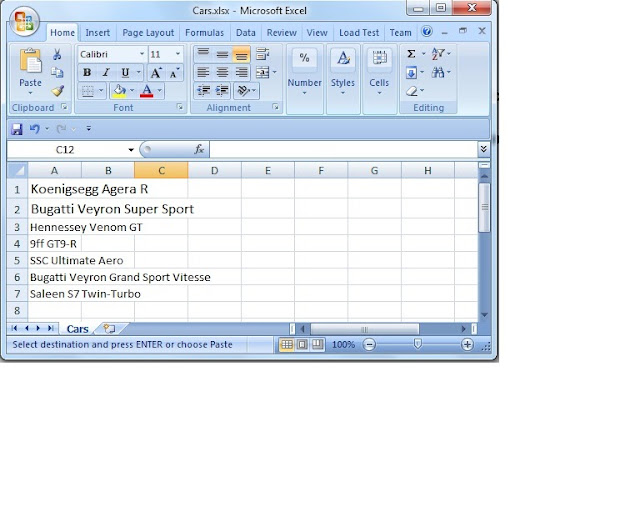The image size is (640, 512).
Task: Switch to Normal view in status bar
Action: [287, 345]
